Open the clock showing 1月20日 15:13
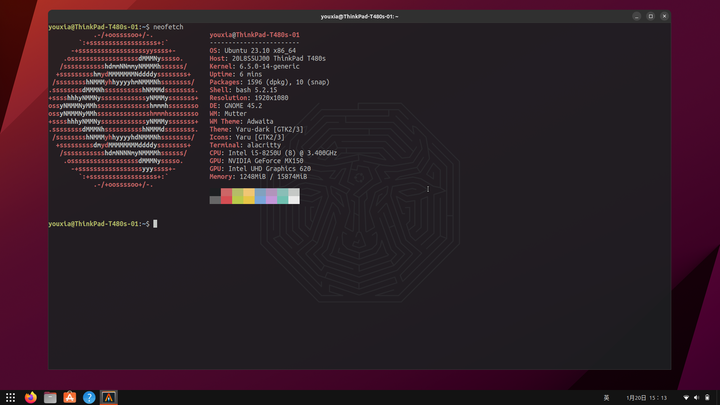720x405 pixels. (647, 398)
